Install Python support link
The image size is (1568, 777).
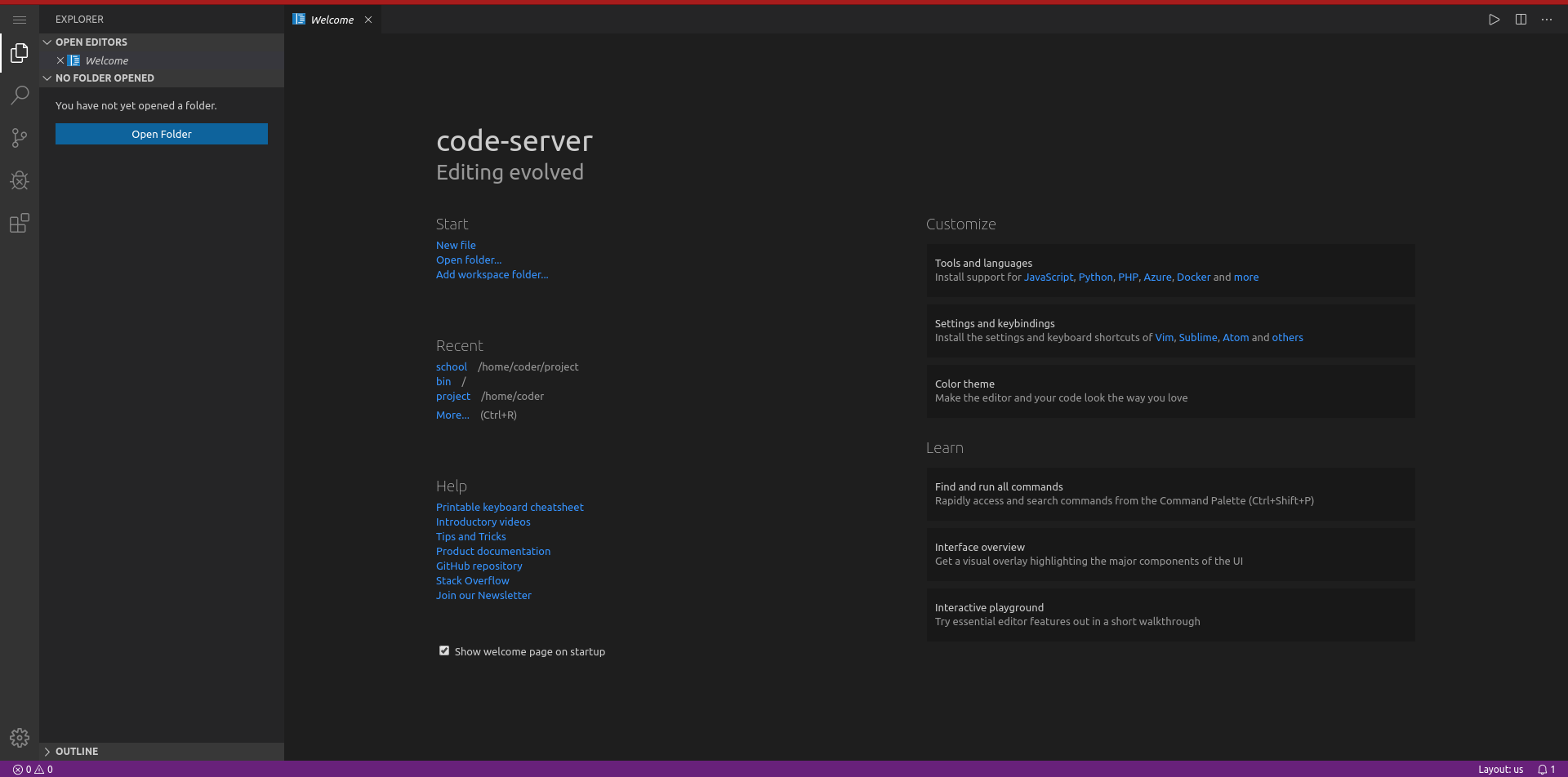coord(1096,277)
